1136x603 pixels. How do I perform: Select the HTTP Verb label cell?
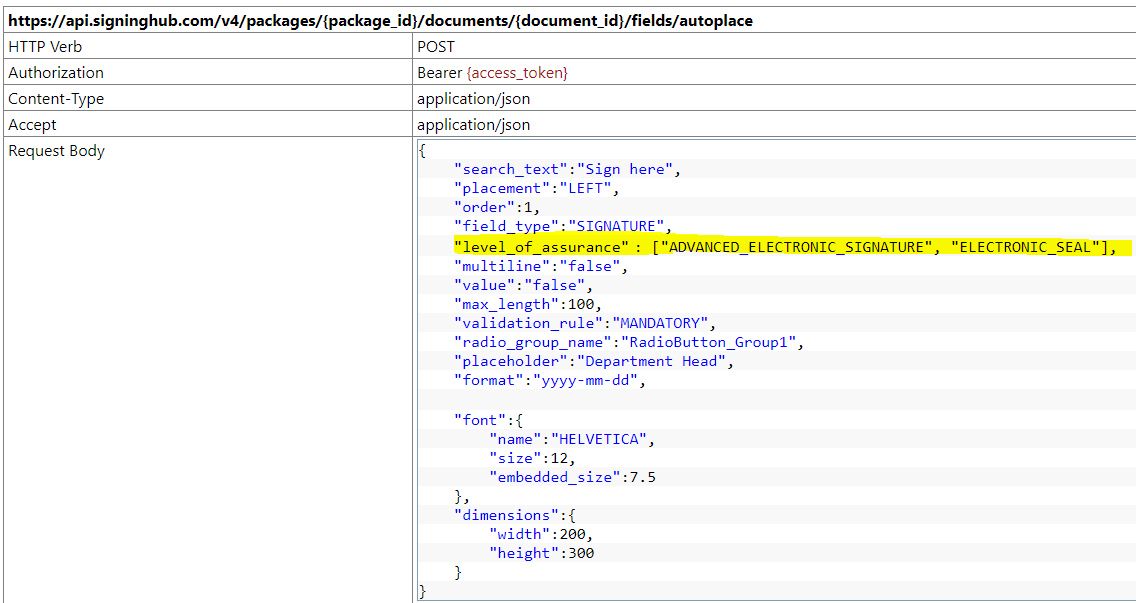click(x=45, y=47)
